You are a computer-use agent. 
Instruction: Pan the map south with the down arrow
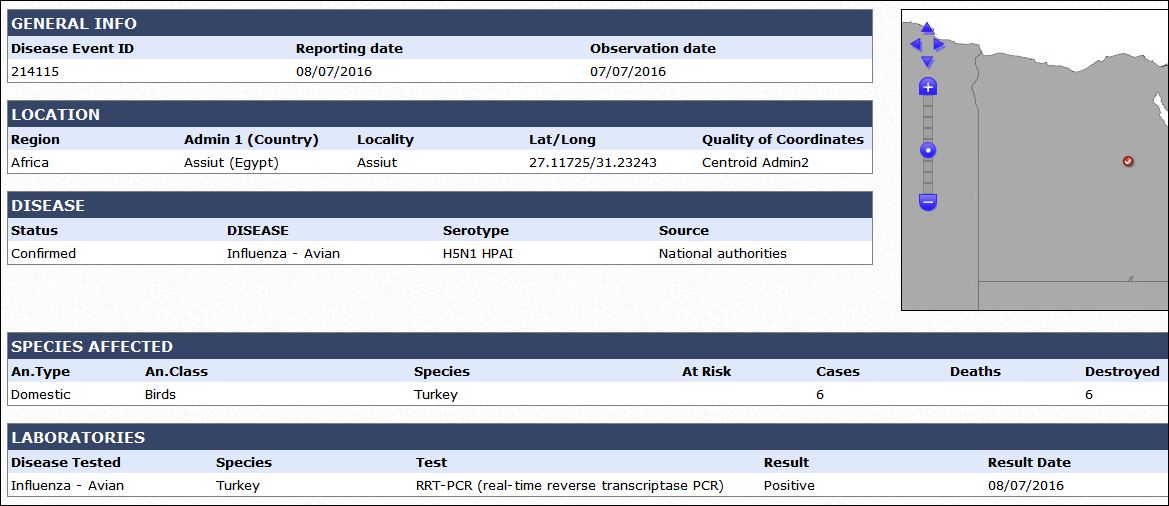point(927,61)
